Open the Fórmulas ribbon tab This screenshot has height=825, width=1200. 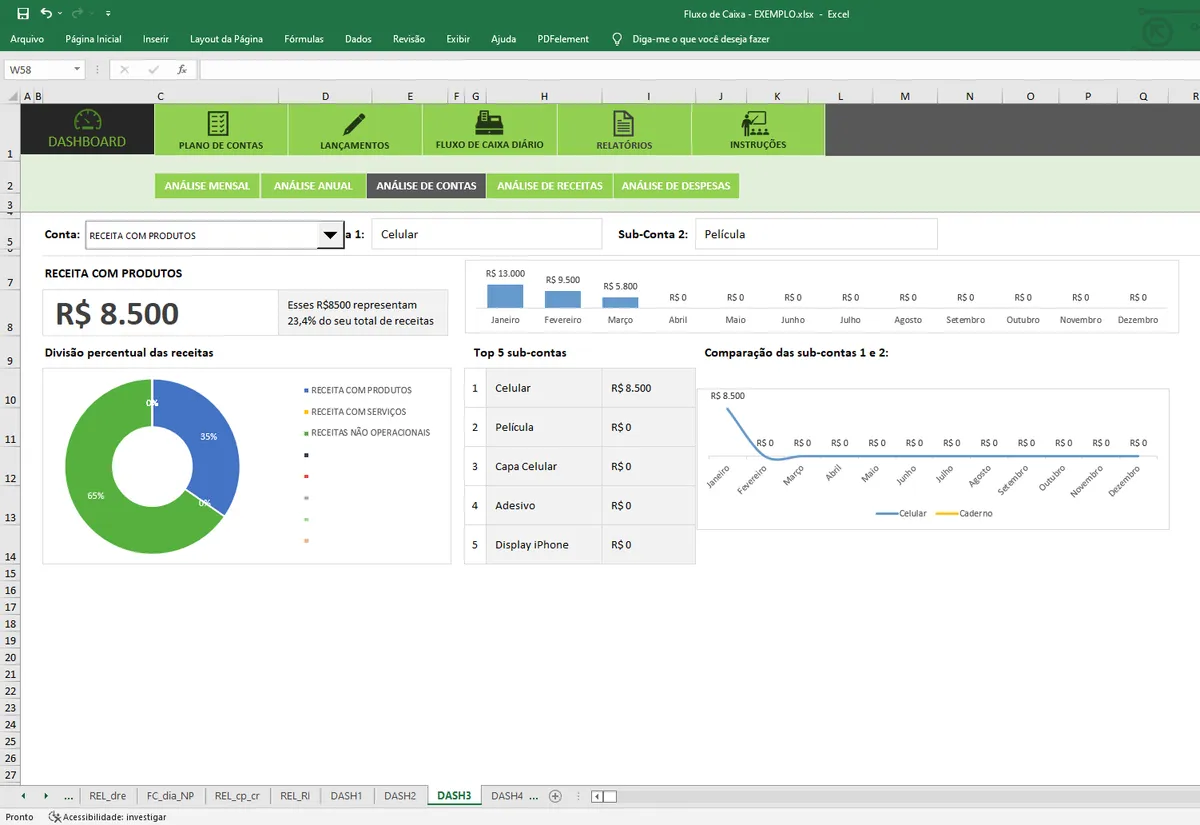304,39
